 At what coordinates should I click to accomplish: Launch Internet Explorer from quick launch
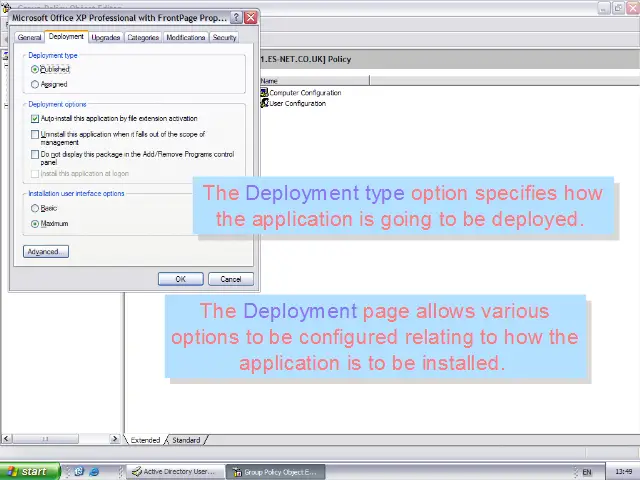94,471
